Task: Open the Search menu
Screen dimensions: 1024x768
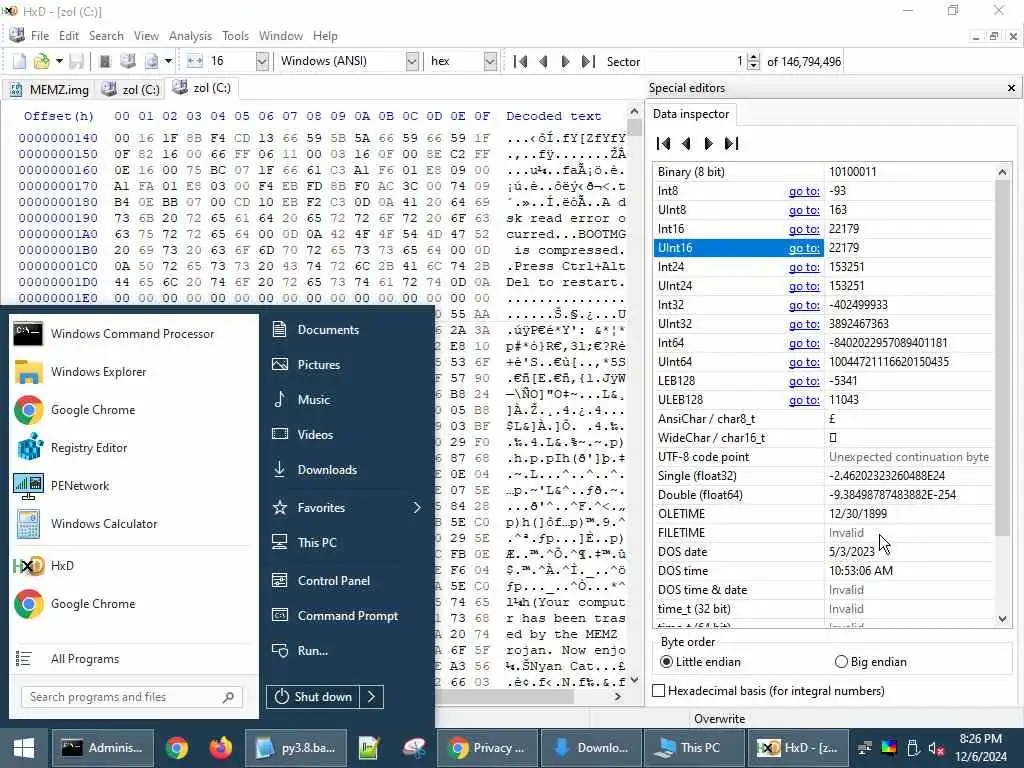Action: [x=106, y=36]
